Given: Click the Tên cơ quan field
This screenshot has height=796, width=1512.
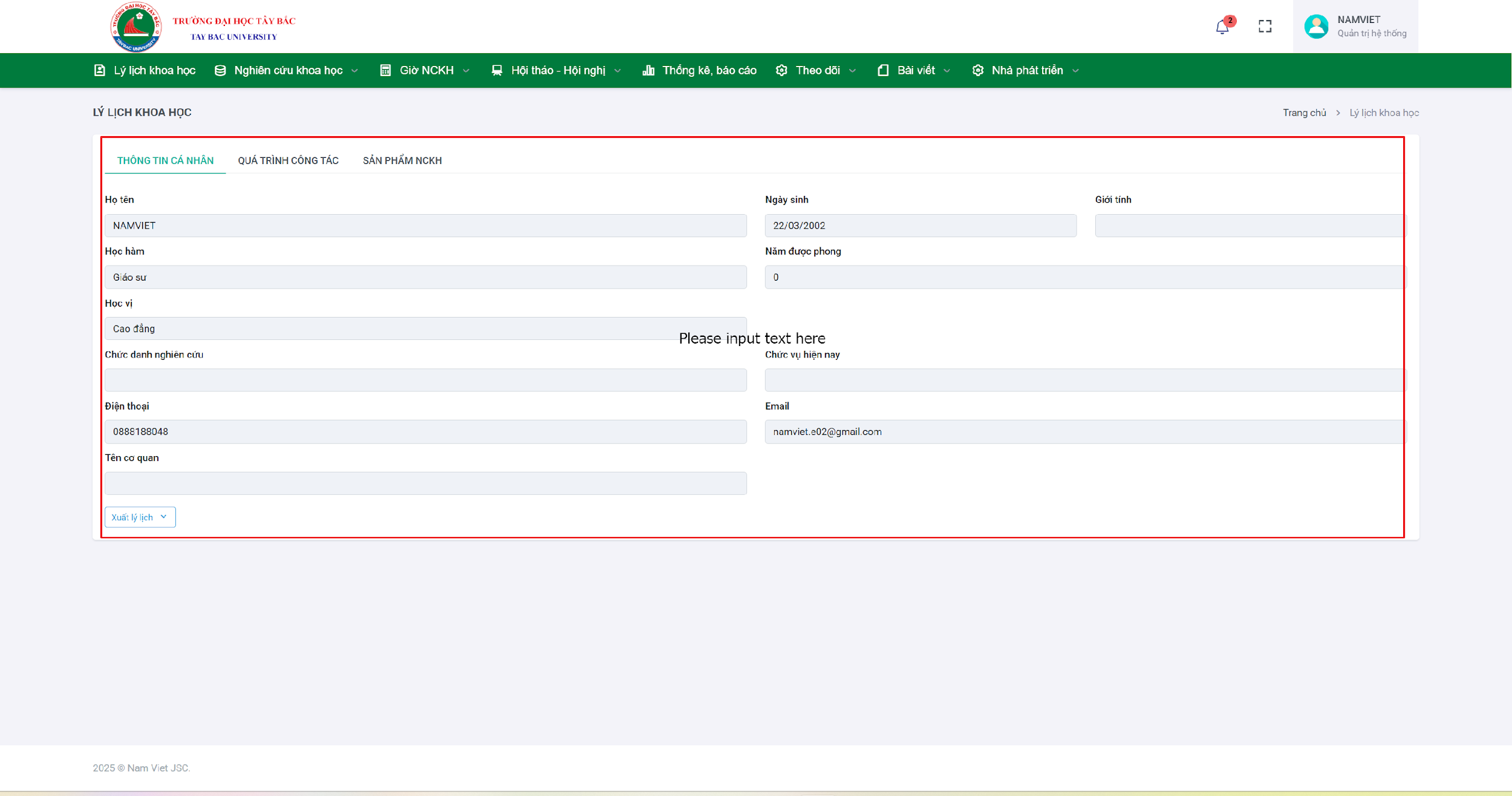Looking at the screenshot, I should [426, 483].
